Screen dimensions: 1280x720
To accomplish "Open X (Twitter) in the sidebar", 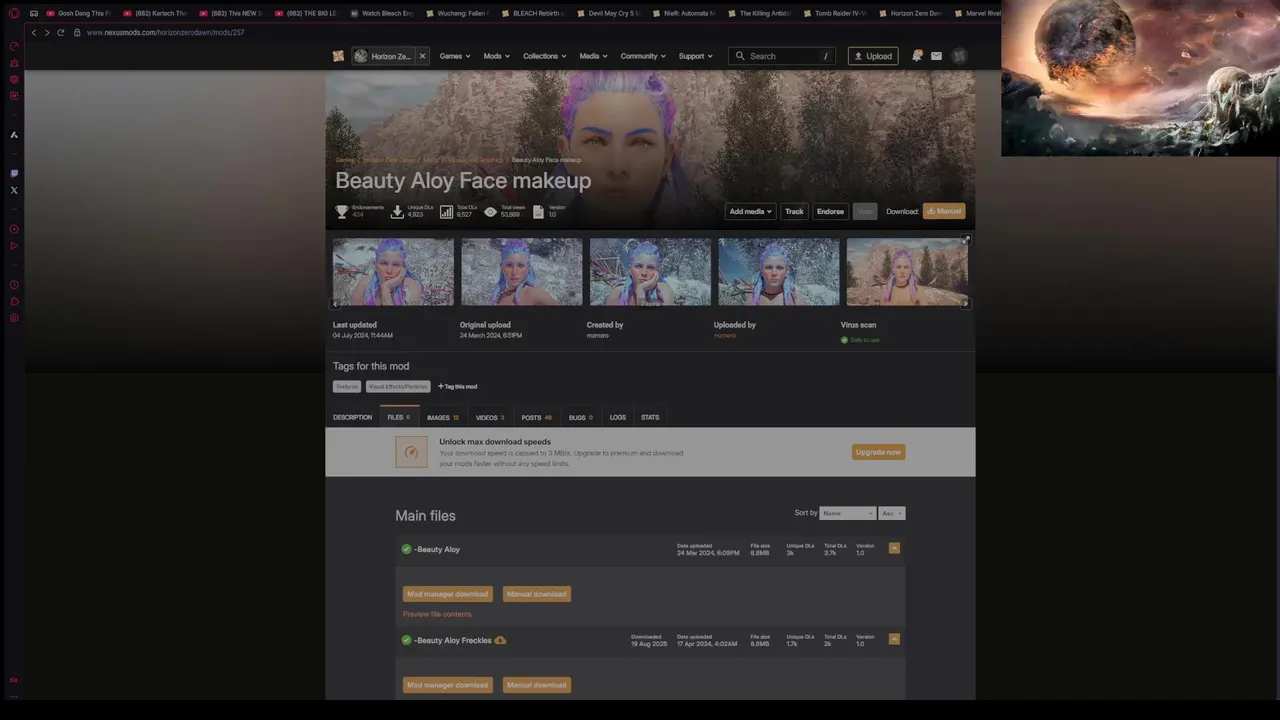I will pyautogui.click(x=14, y=190).
